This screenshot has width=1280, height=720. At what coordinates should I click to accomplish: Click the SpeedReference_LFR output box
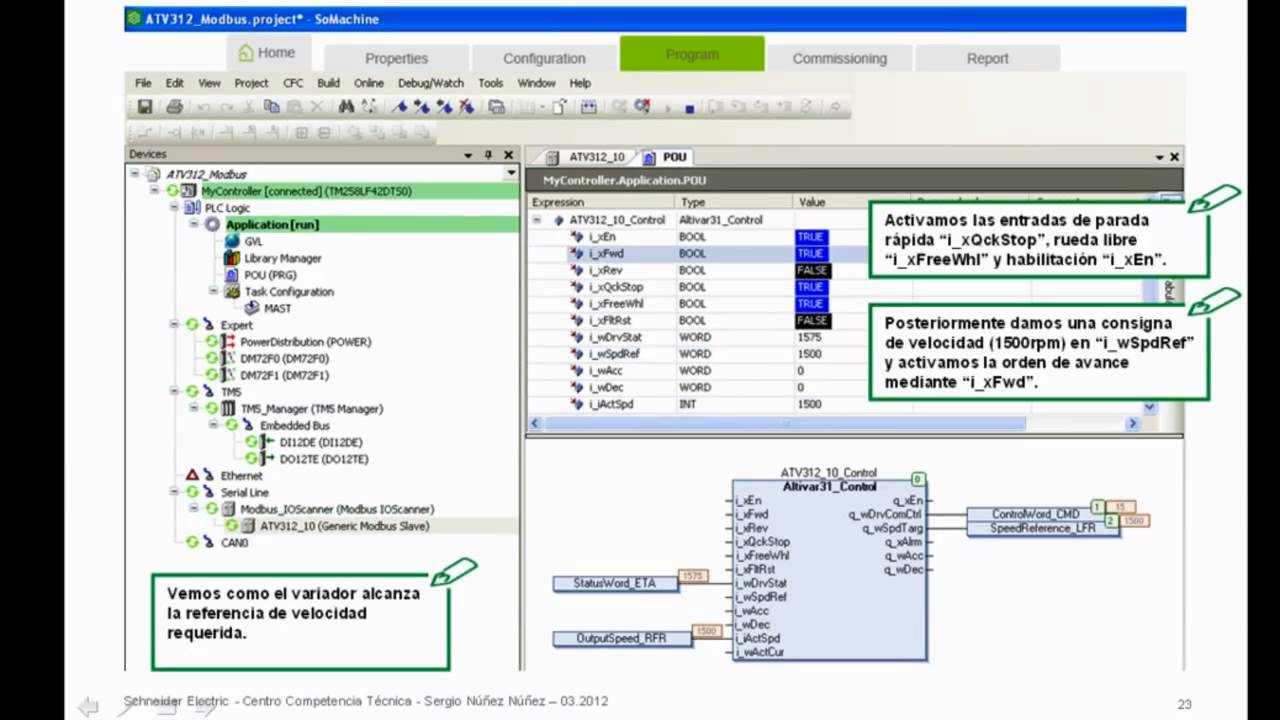pos(1043,528)
